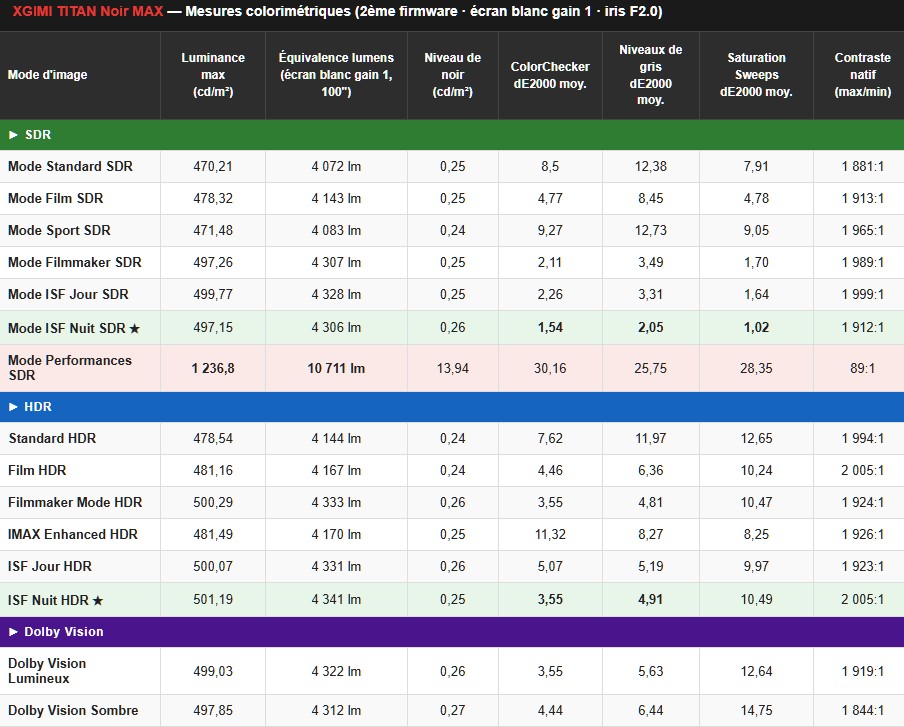The height and width of the screenshot is (727, 904).
Task: Click contrast value '1 844:1'
Action: coord(862,711)
